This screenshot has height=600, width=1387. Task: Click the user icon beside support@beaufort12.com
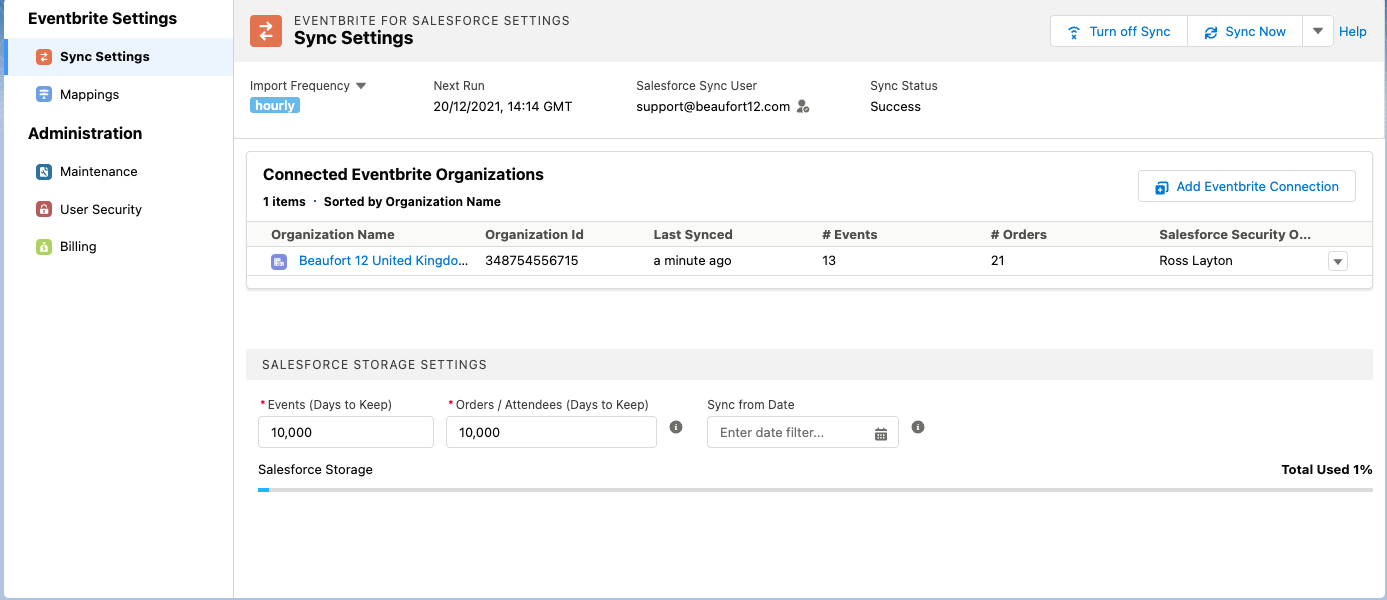802,107
